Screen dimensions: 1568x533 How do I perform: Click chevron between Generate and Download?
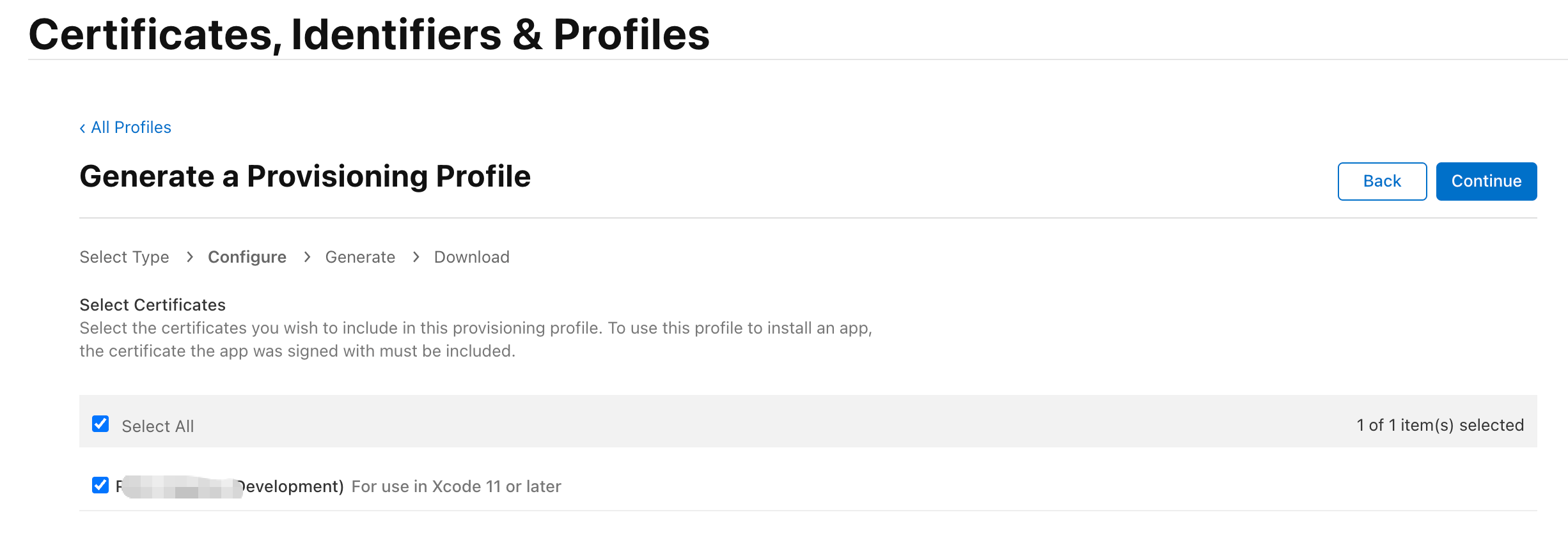click(x=416, y=257)
